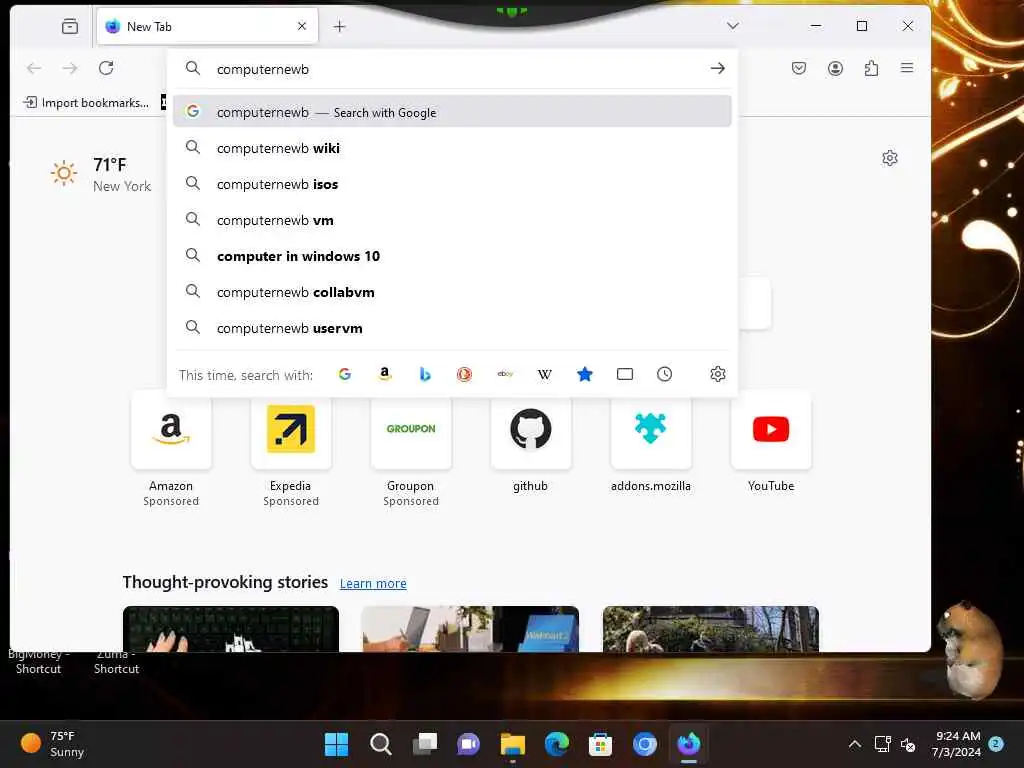Viewport: 1024px width, 768px height.
Task: Open taskbar Search magnifier
Action: 380,744
